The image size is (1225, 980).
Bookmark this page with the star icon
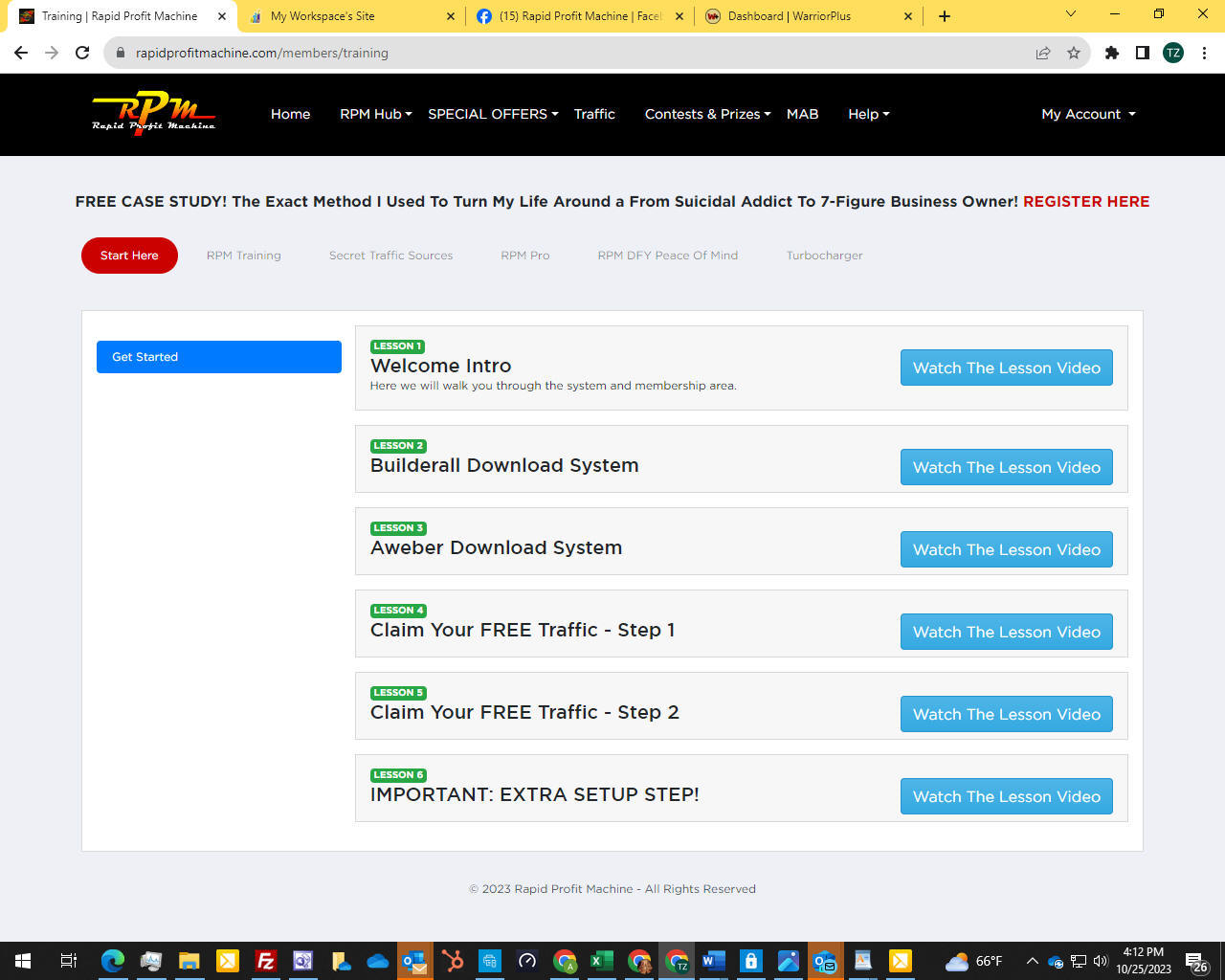click(1074, 53)
